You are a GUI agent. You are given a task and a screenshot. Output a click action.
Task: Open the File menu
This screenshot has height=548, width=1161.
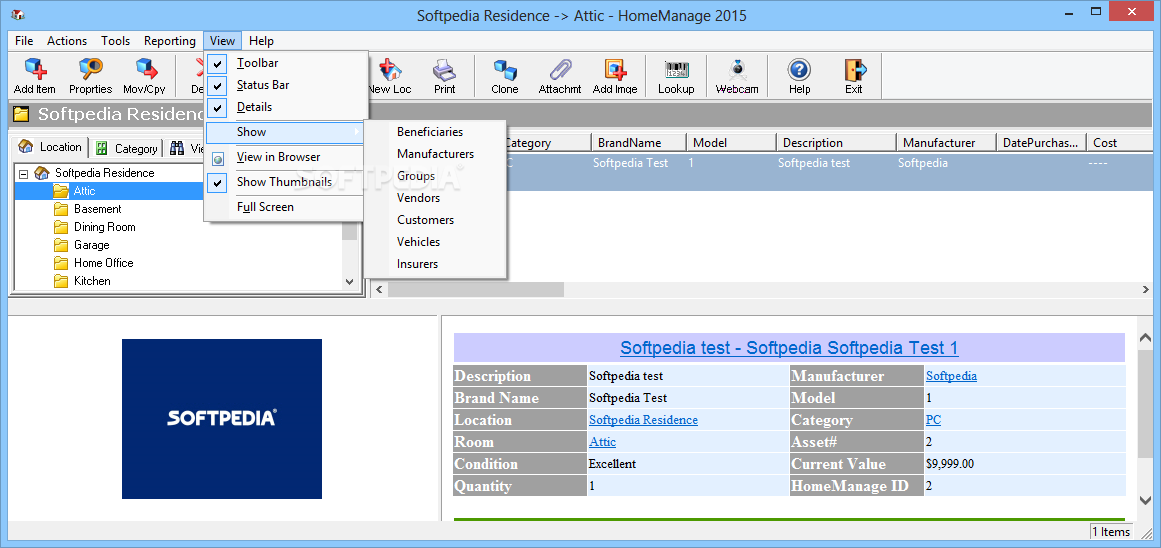24,41
